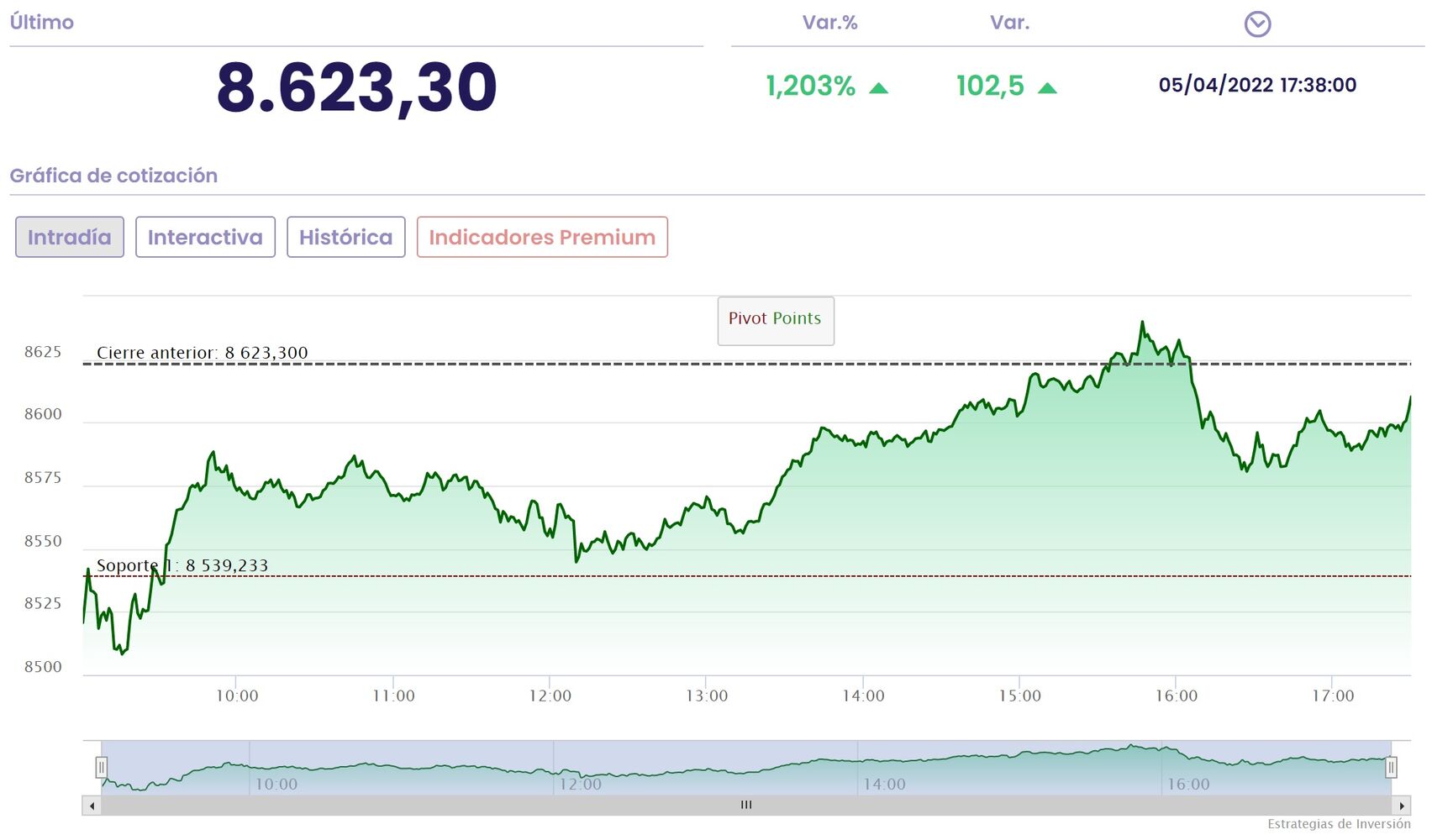Image resolution: width=1432 pixels, height=840 pixels.
Task: Click the 8.623,30 last price value
Action: (356, 87)
